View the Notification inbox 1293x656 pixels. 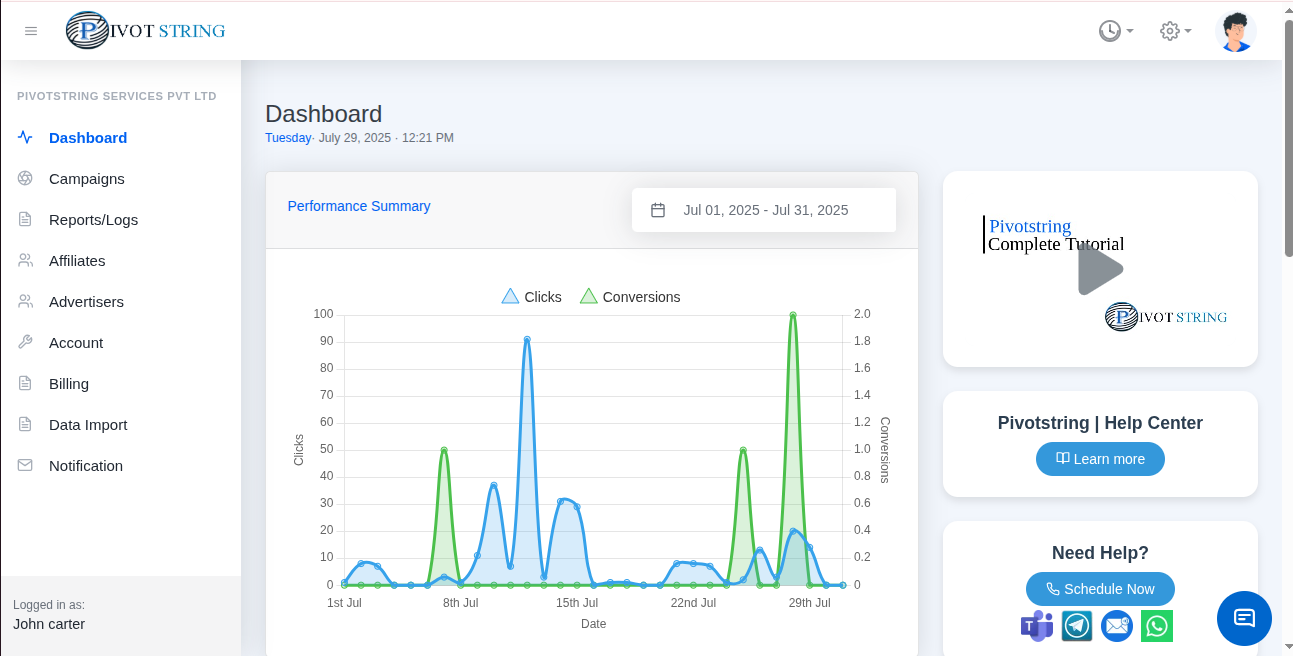pyautogui.click(x=85, y=466)
